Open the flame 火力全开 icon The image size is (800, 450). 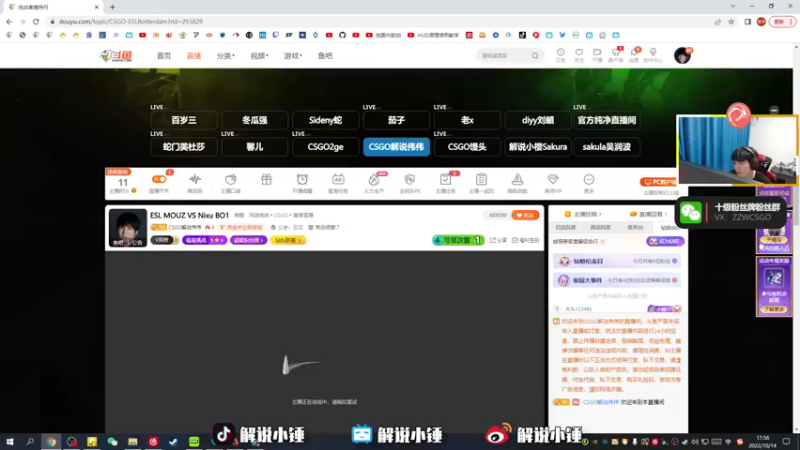pos(374,180)
